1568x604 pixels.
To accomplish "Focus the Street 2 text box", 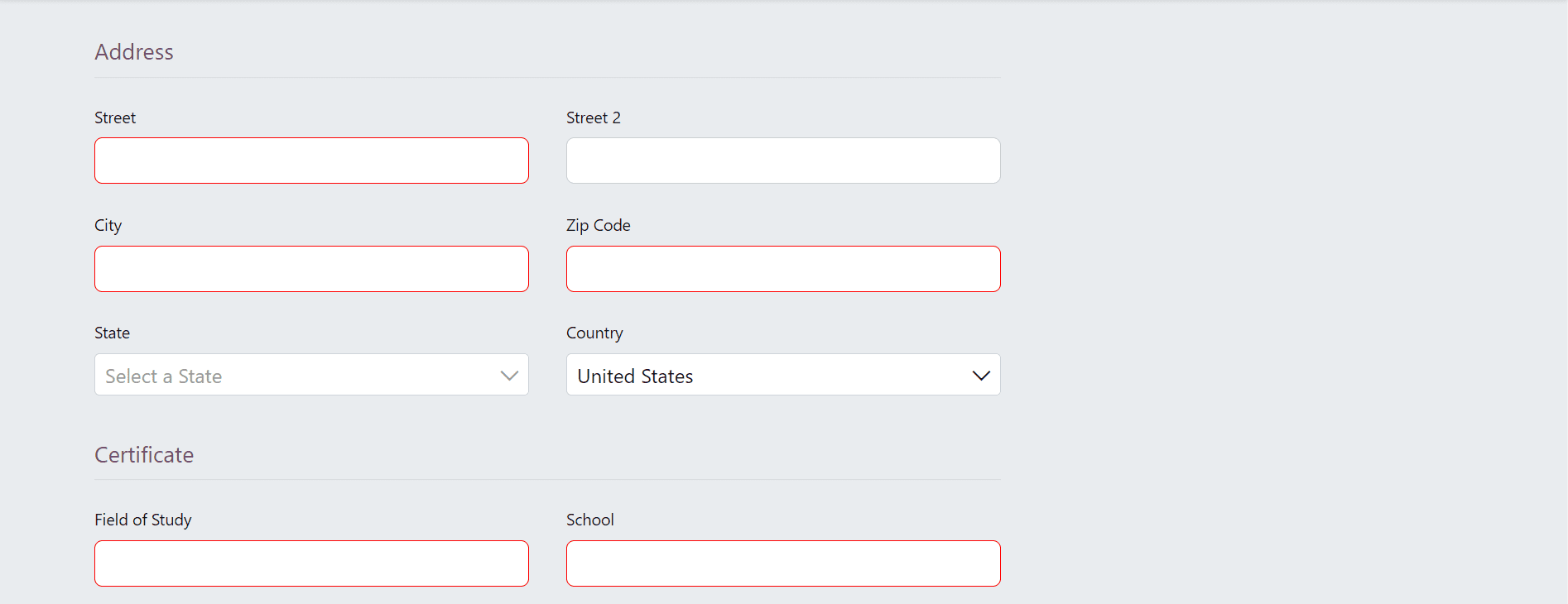I will coord(783,161).
